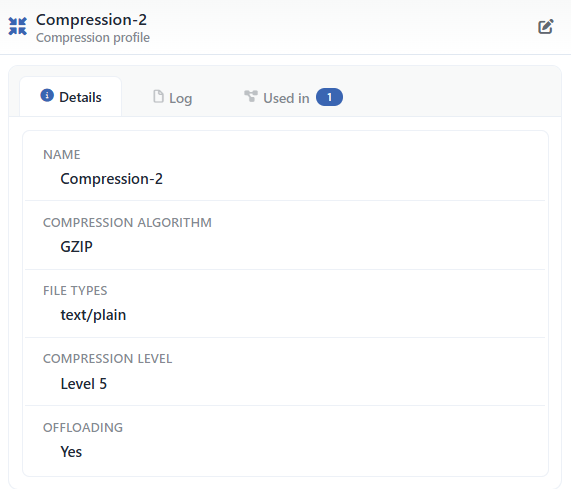Select the Details tab
571x489 pixels.
[x=71, y=97]
